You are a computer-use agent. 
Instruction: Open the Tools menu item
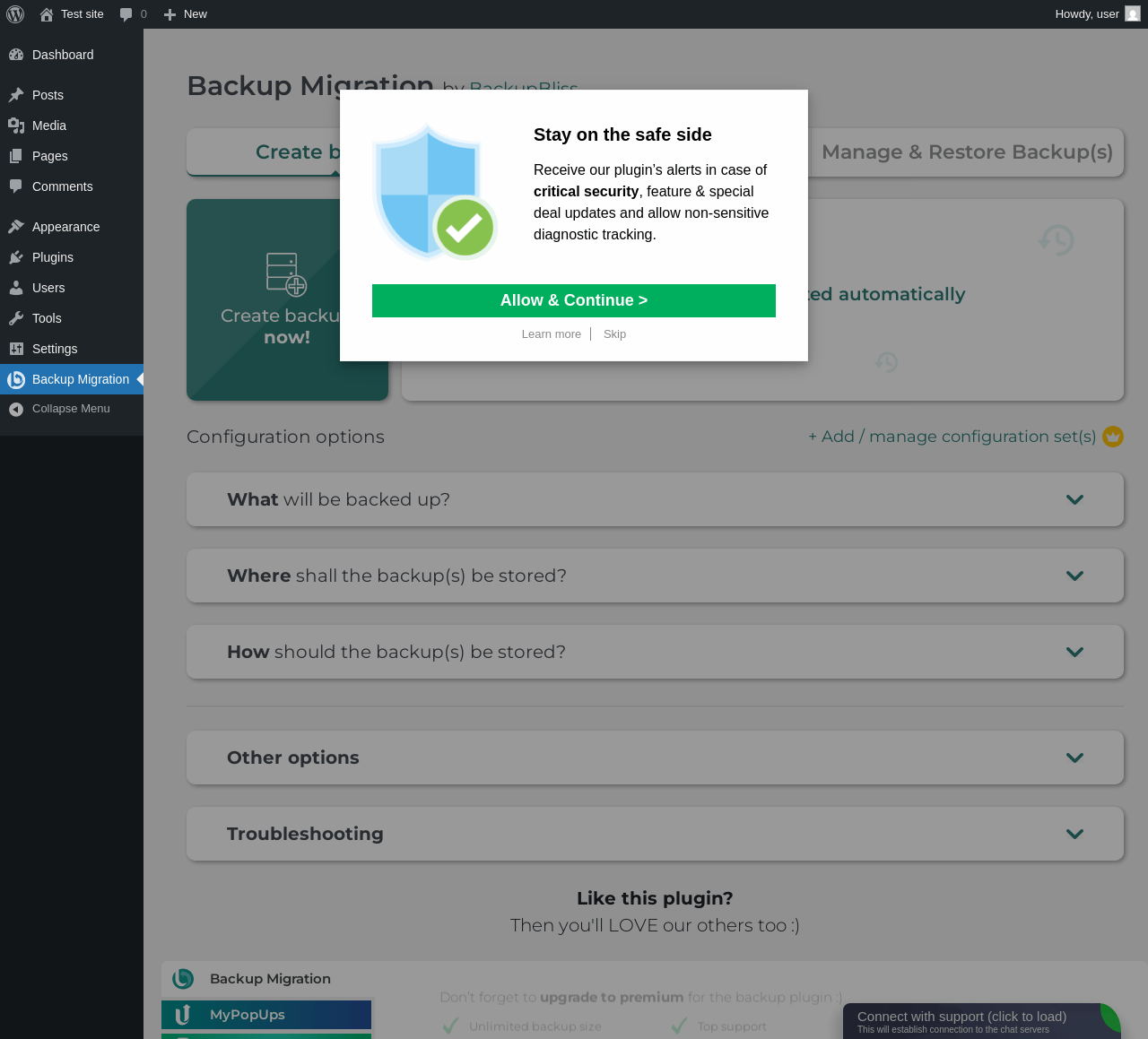(x=72, y=318)
